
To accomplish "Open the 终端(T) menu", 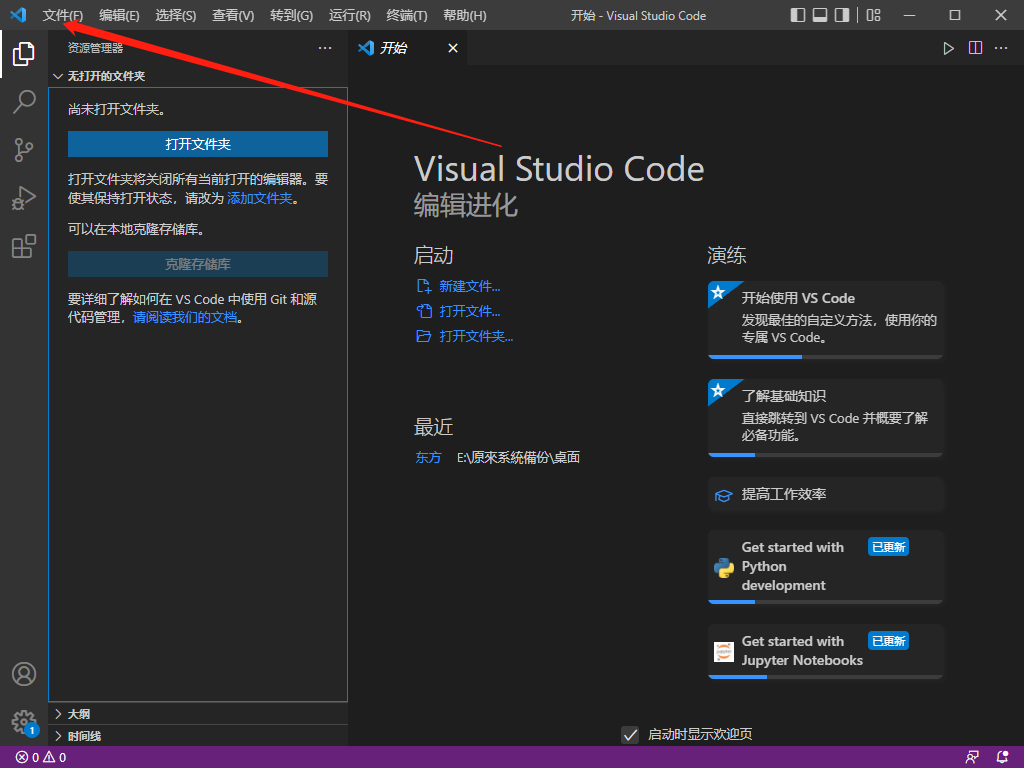I will click(x=407, y=15).
